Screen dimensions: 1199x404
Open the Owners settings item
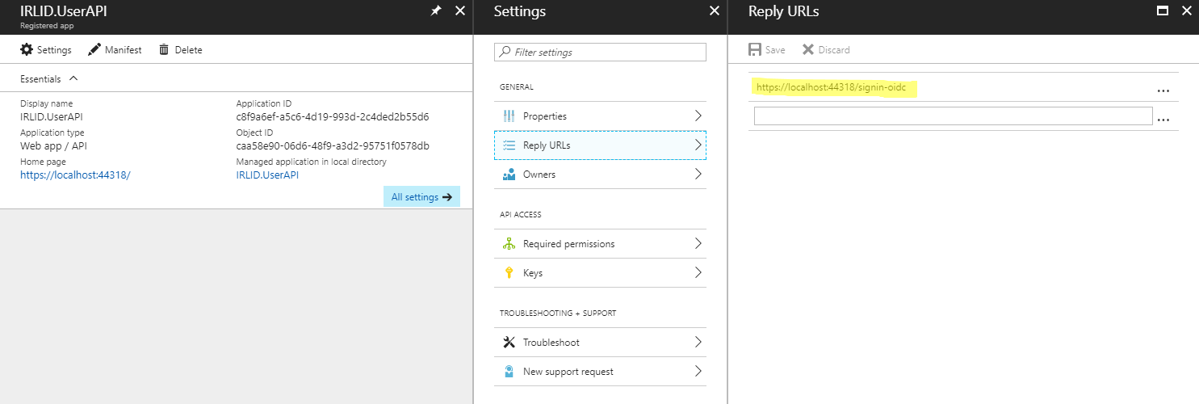click(x=600, y=174)
